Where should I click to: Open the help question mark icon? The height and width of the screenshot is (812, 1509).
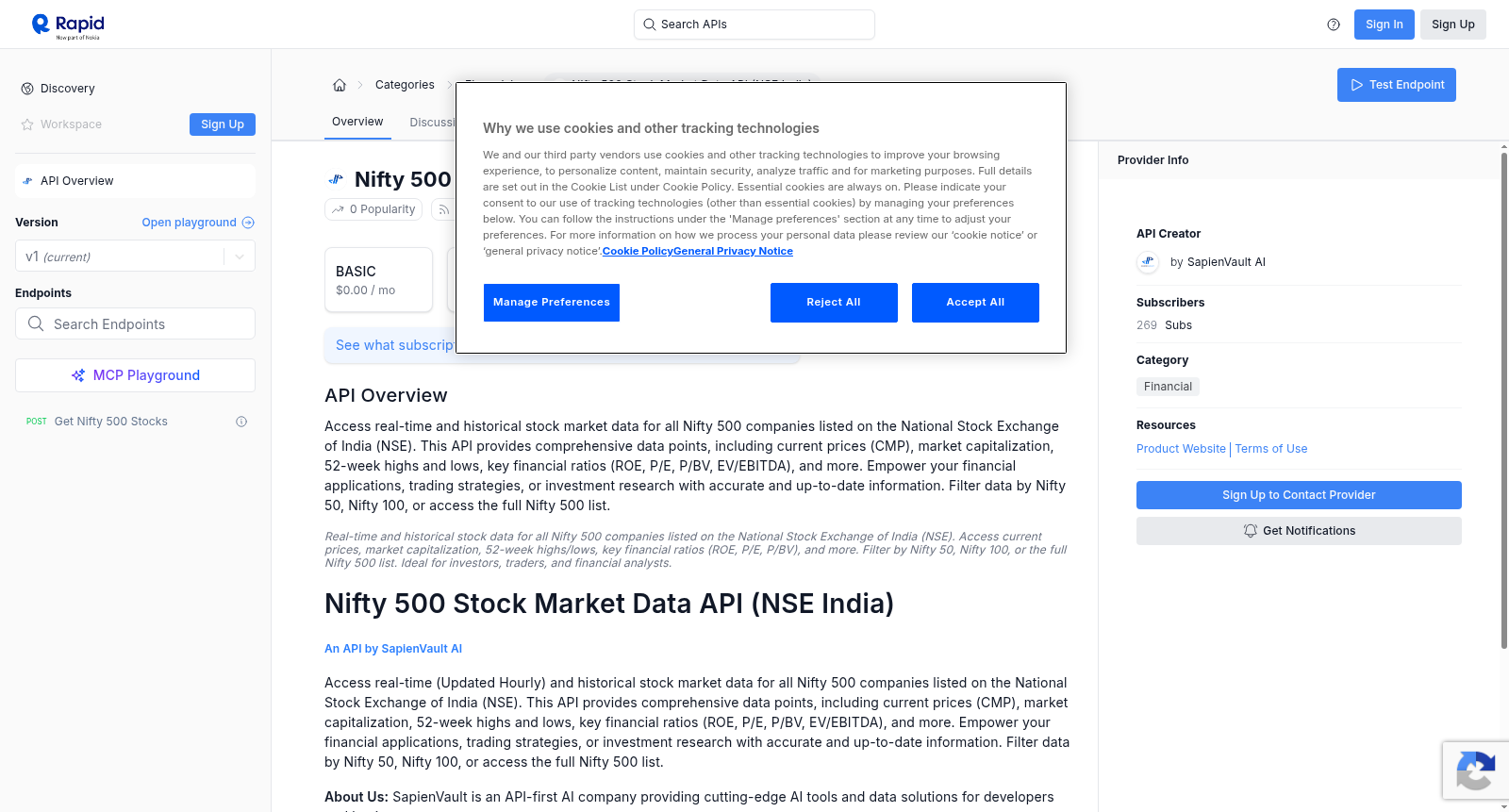pyautogui.click(x=1334, y=25)
